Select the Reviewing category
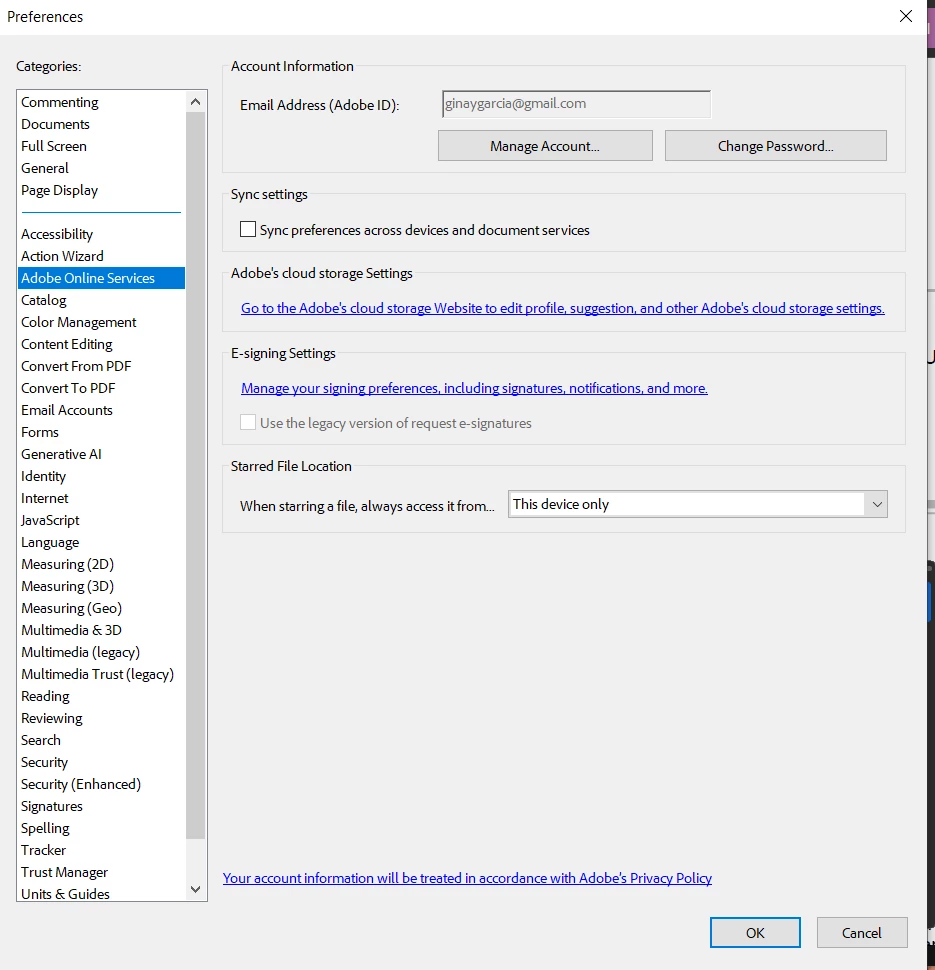935x970 pixels. point(101,718)
